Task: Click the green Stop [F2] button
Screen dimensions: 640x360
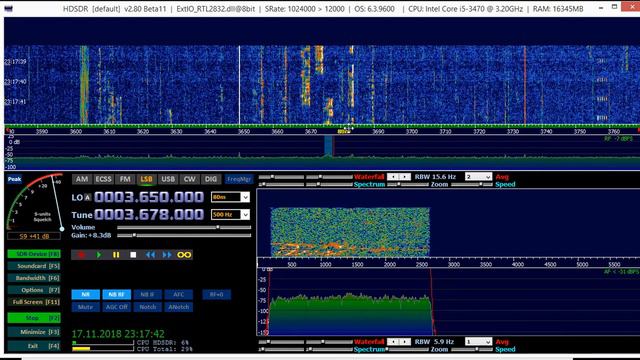Action: pos(34,318)
